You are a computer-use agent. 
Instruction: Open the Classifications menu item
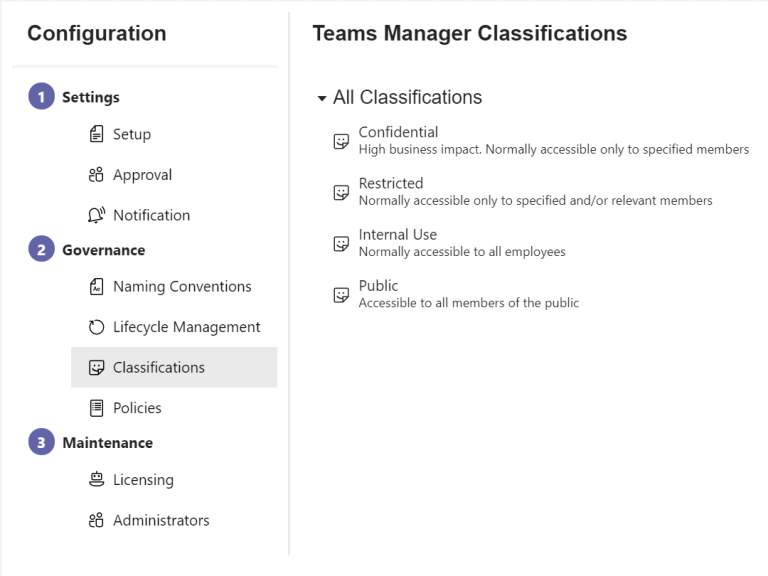point(158,367)
